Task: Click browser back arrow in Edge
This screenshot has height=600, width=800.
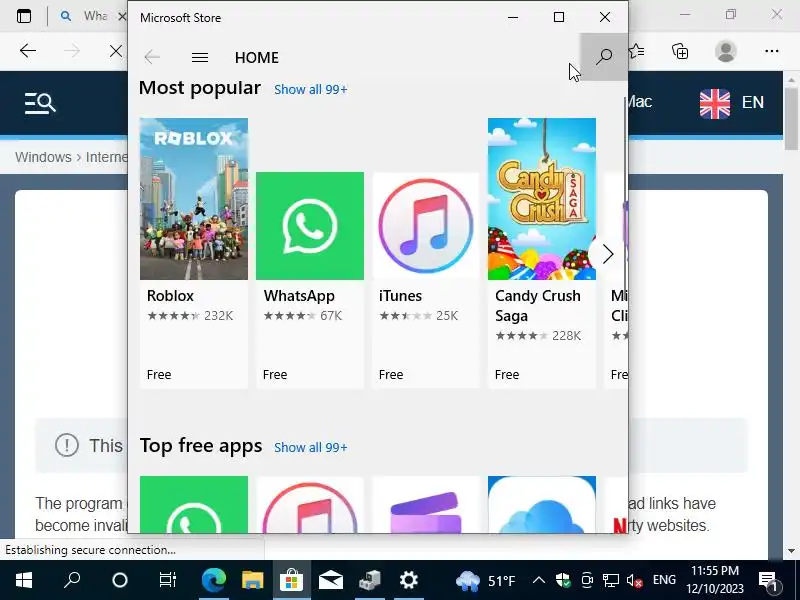Action: [x=28, y=51]
